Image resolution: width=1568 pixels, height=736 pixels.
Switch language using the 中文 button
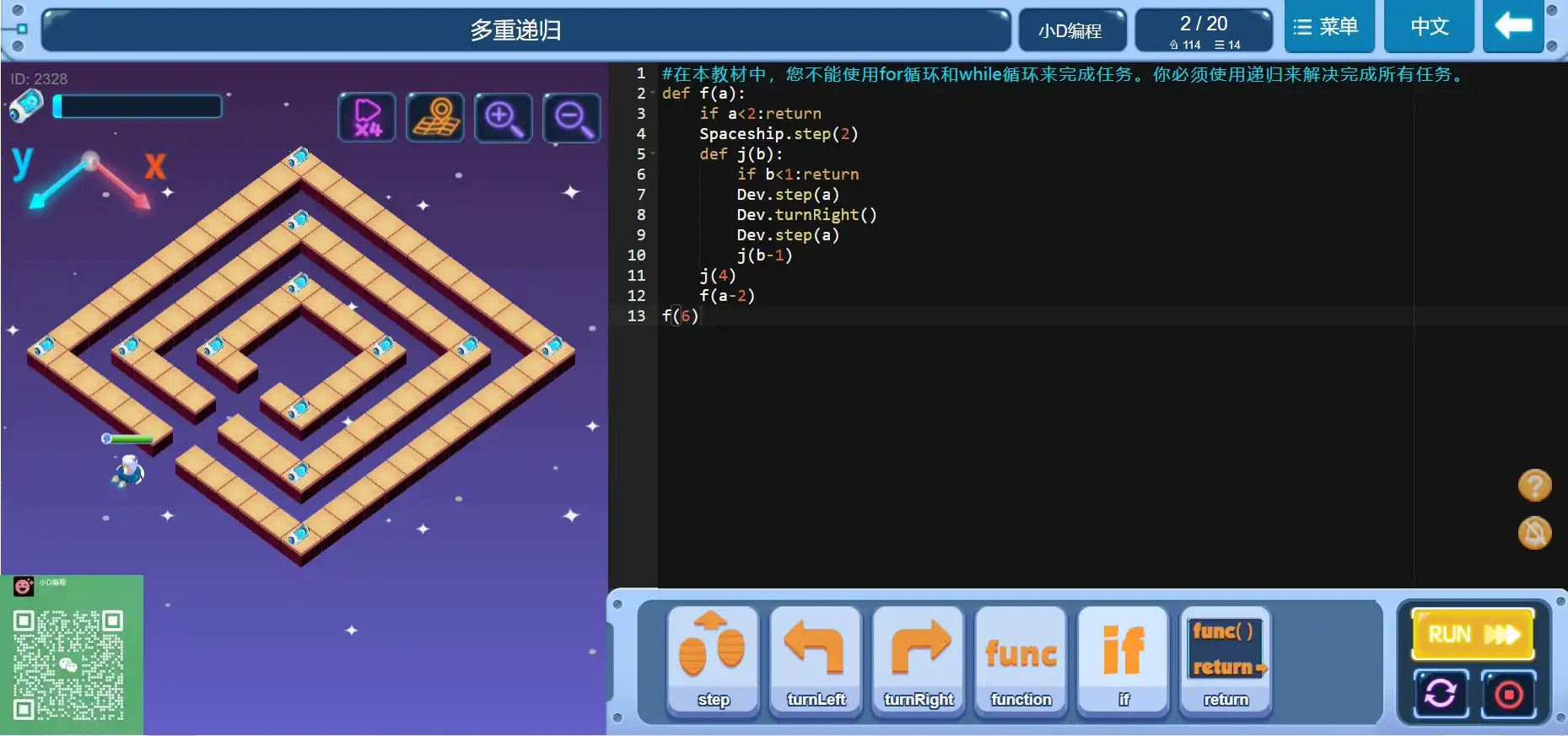pyautogui.click(x=1430, y=27)
